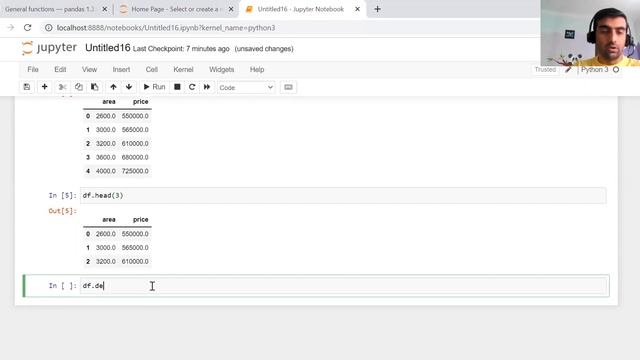This screenshot has height=360, width=640.
Task: Restart the kernel icon
Action: point(192,87)
